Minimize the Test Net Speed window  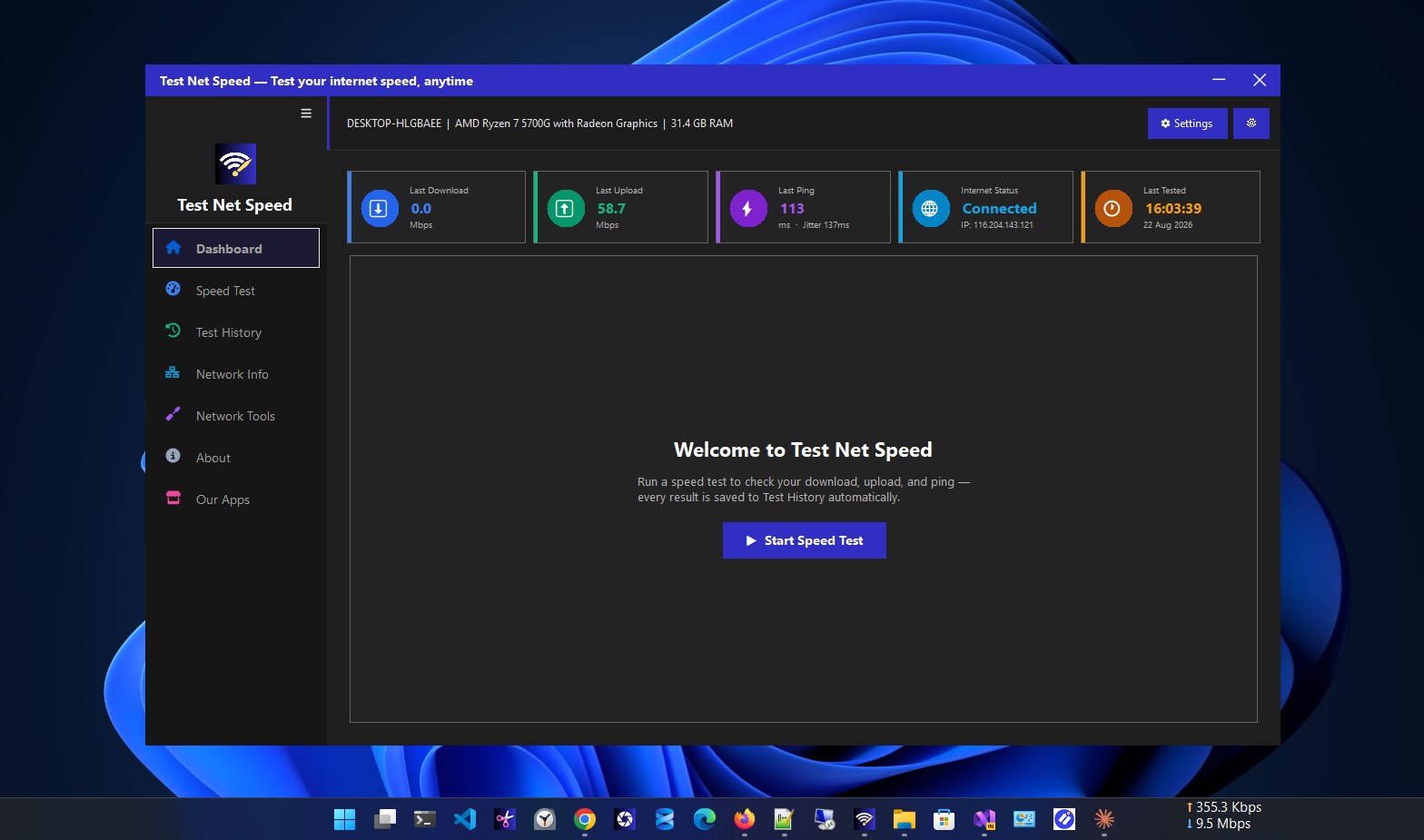1219,80
